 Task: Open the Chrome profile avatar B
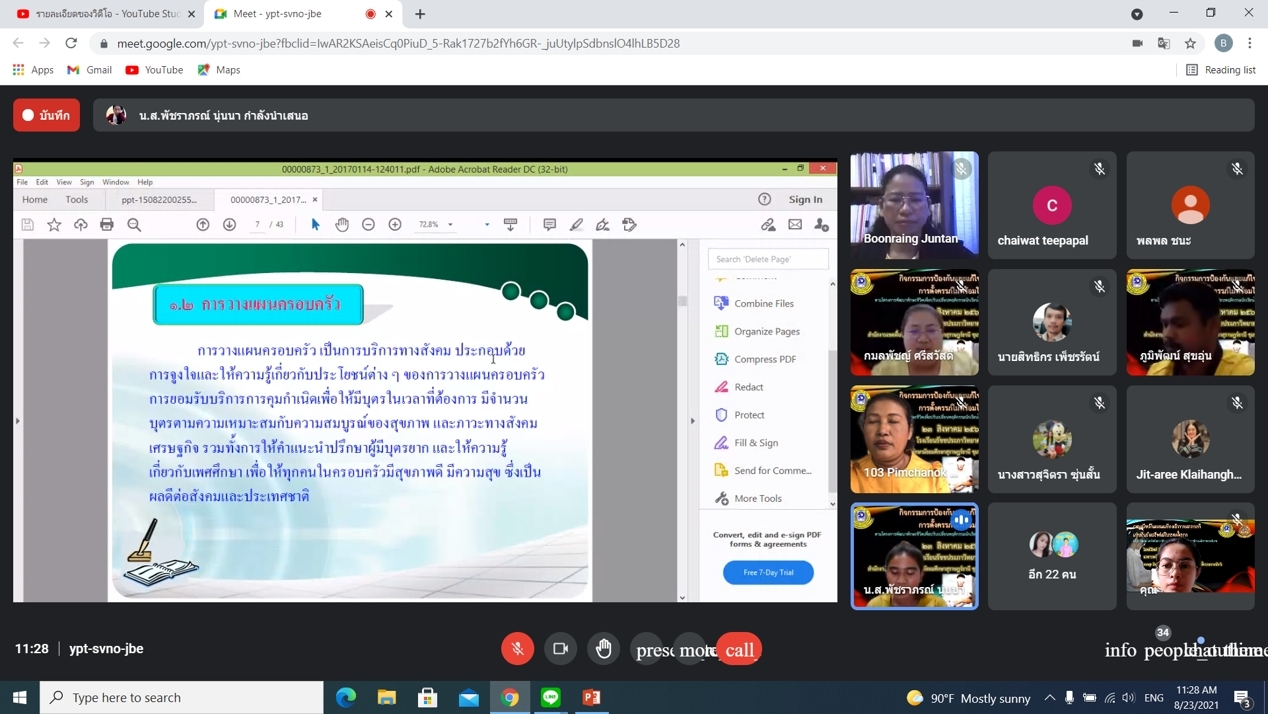click(x=1223, y=43)
